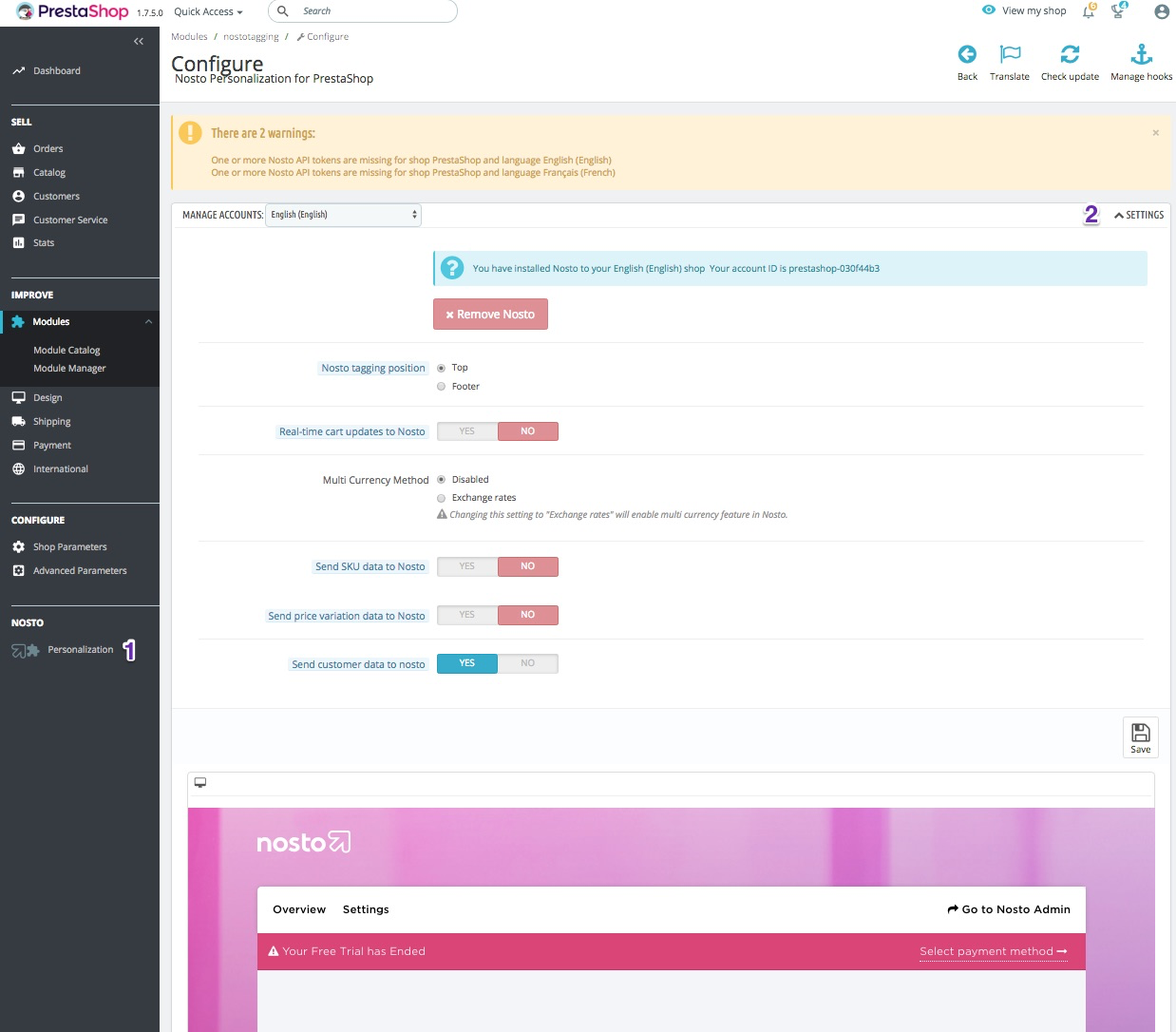Dismiss the warnings banner with X
The width and height of the screenshot is (1176, 1032).
(x=1155, y=133)
